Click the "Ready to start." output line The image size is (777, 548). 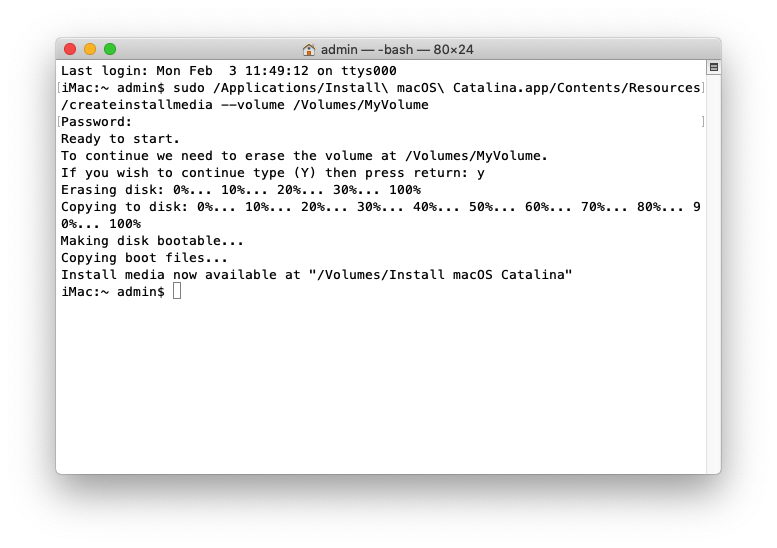pyautogui.click(x=120, y=139)
